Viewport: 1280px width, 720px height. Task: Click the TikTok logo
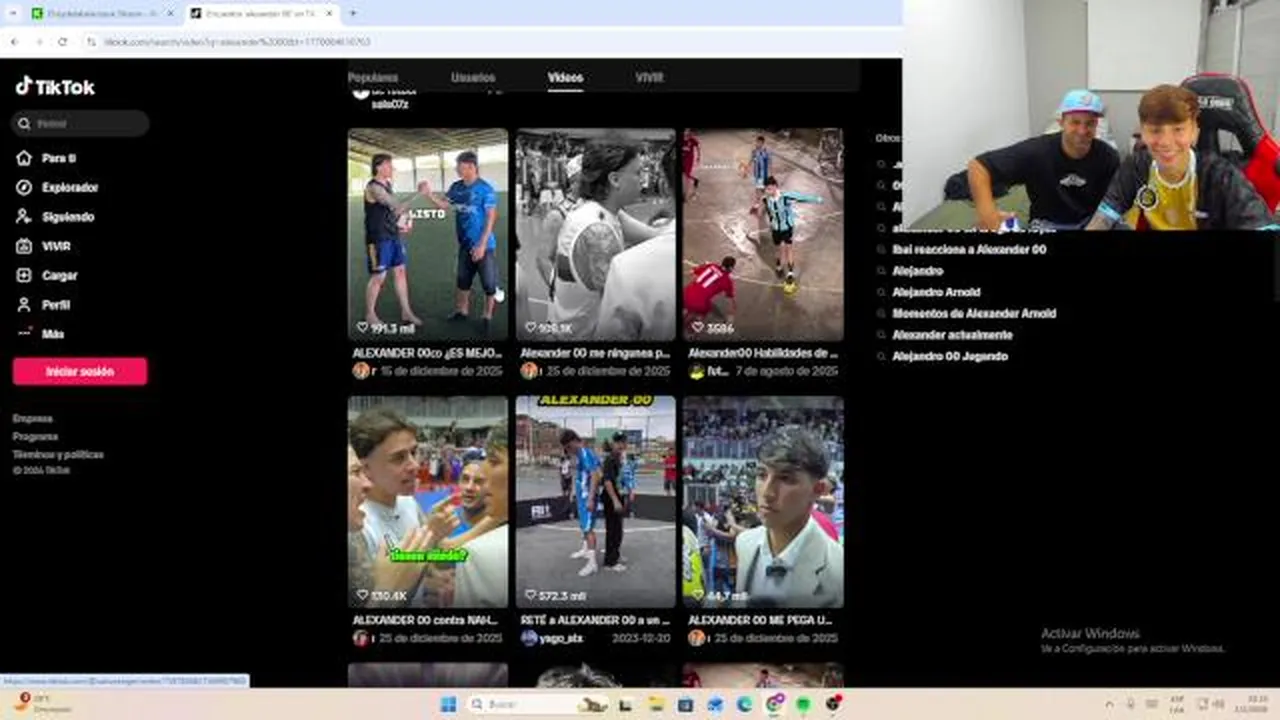(55, 87)
